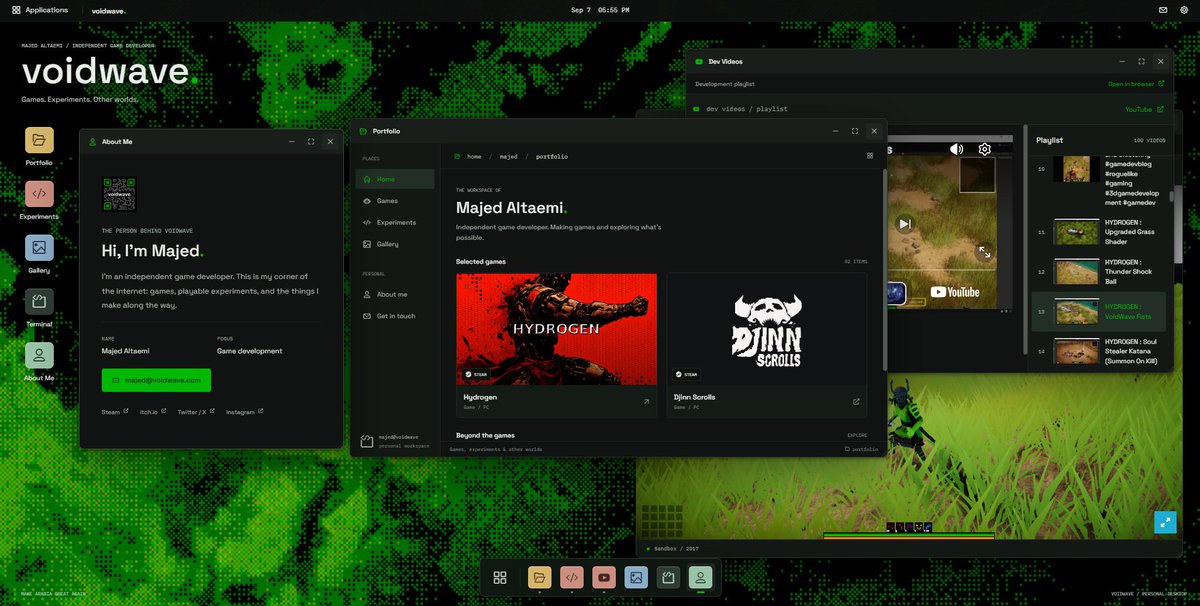This screenshot has height=606, width=1200.
Task: Open system settings gear in top bar
Action: click(1184, 10)
